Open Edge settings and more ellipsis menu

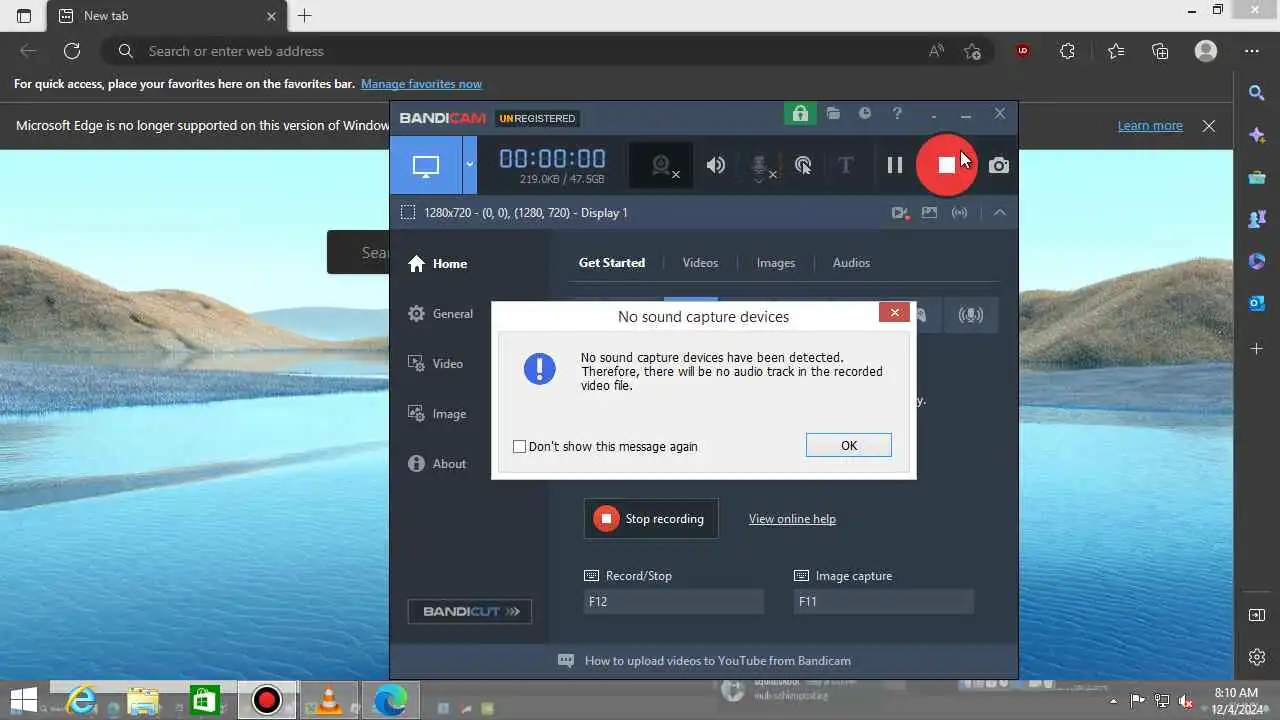(1252, 51)
